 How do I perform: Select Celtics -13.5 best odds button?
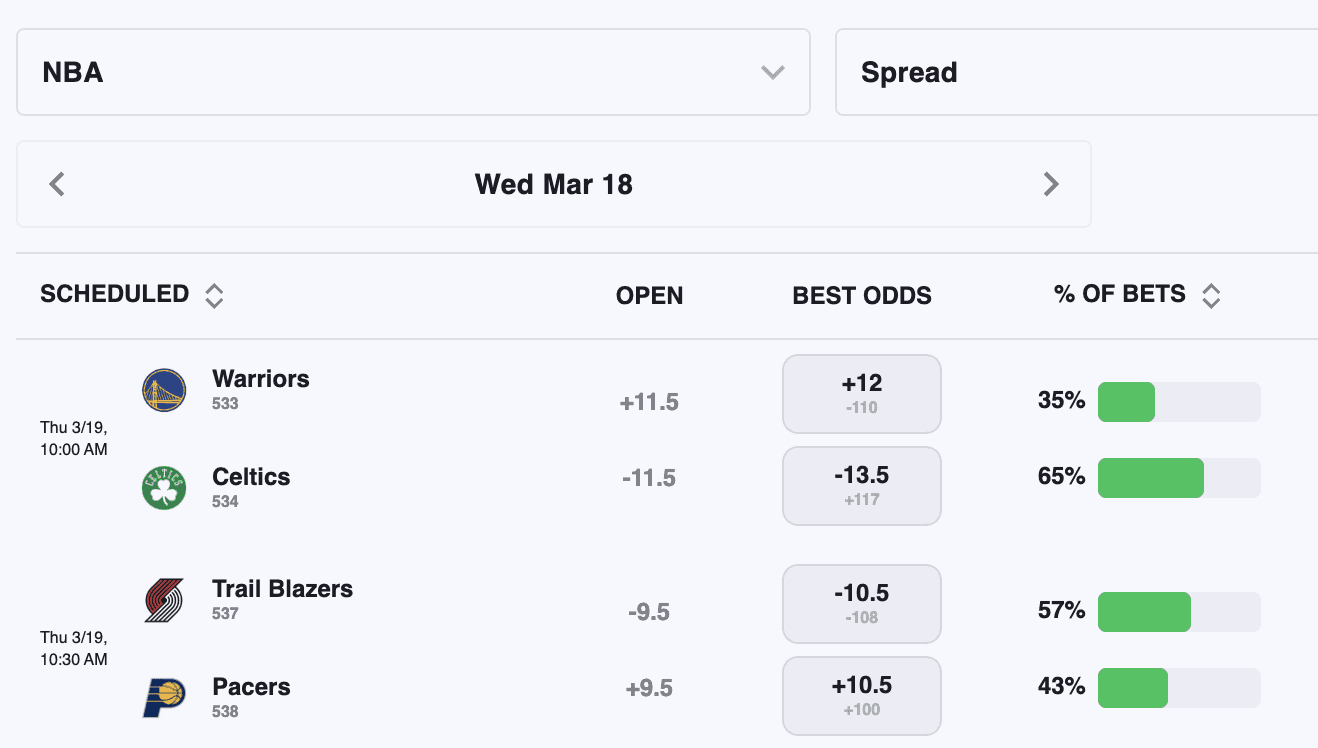point(862,486)
